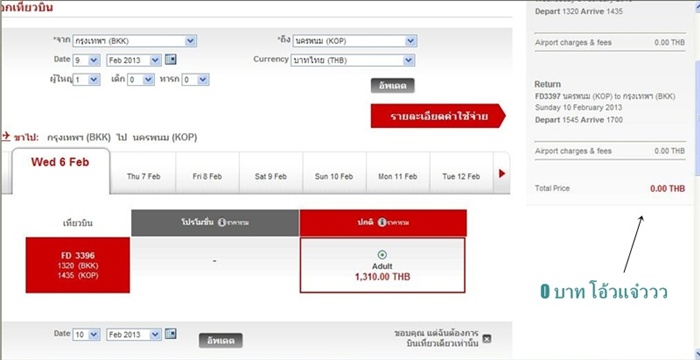Click the ปกติ regular fare column header
Image resolution: width=700 pixels, height=360 pixels.
tap(383, 222)
